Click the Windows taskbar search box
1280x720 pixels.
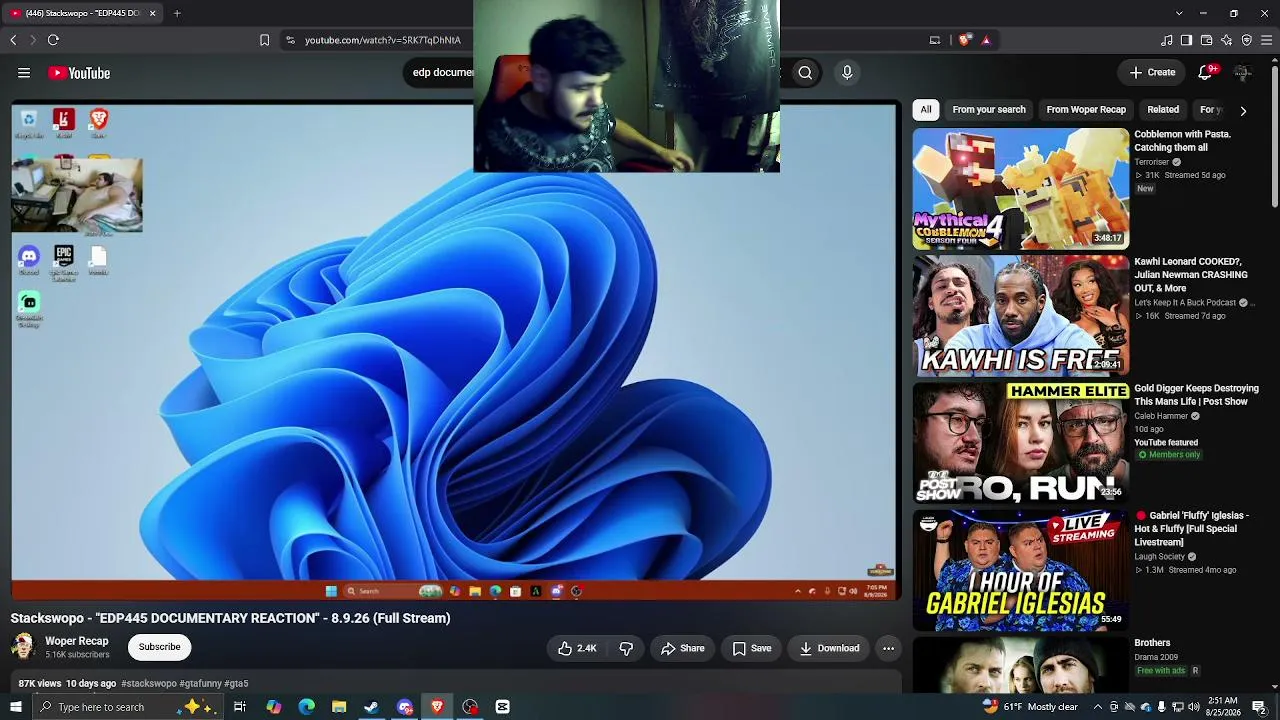click(x=128, y=707)
